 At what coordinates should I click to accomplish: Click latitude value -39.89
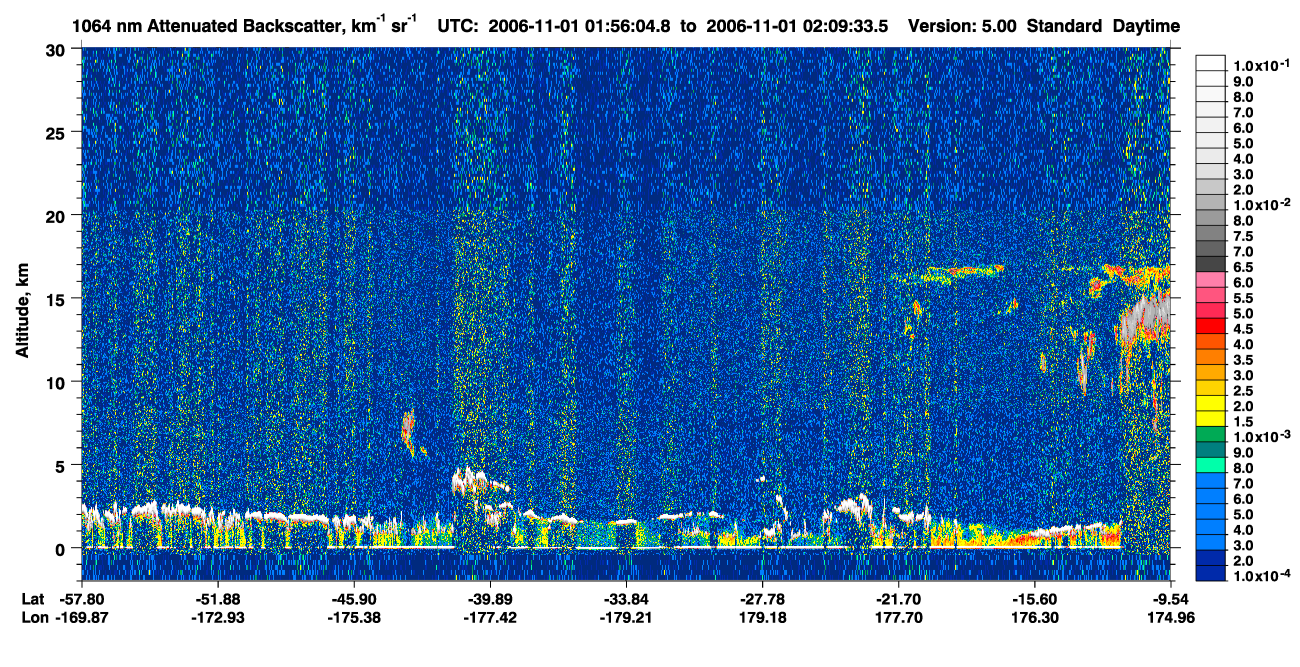pos(490,599)
